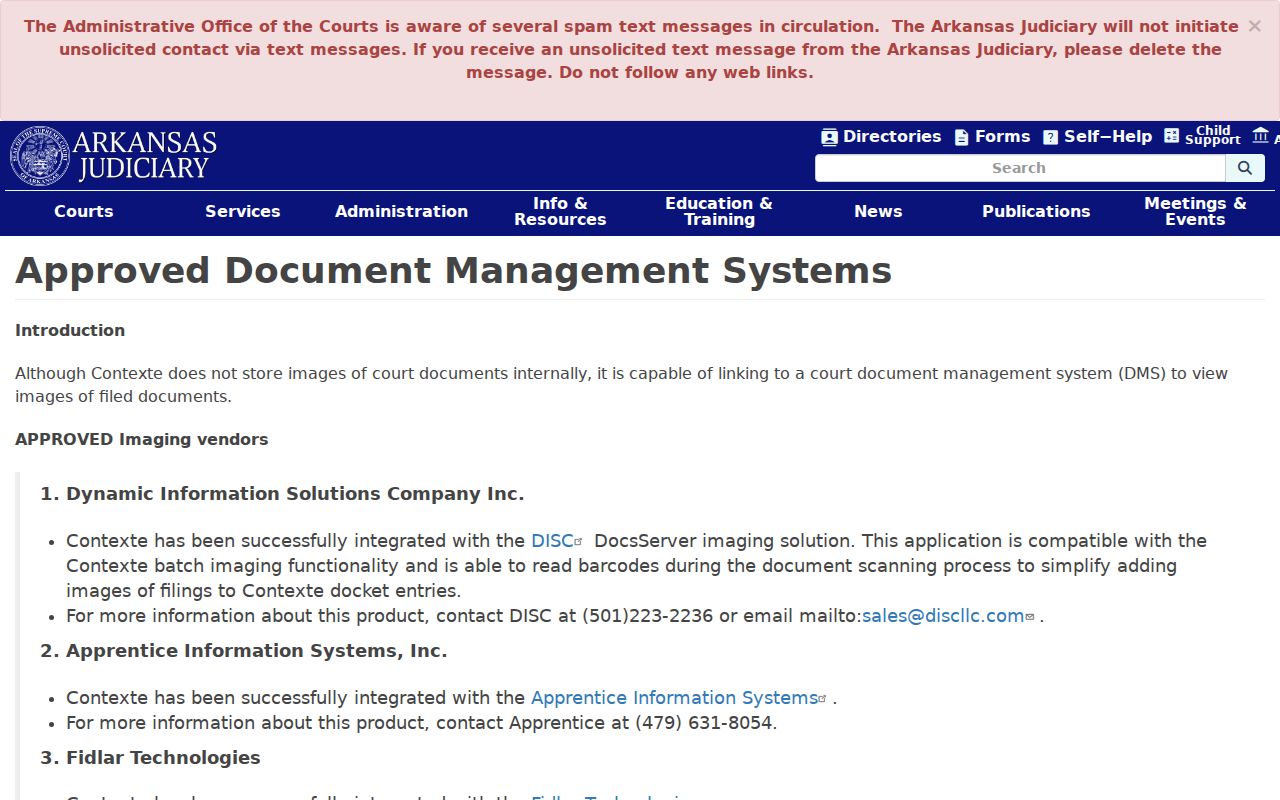Click the Dynamic Information Solutions Company Inc. heading

(295, 494)
